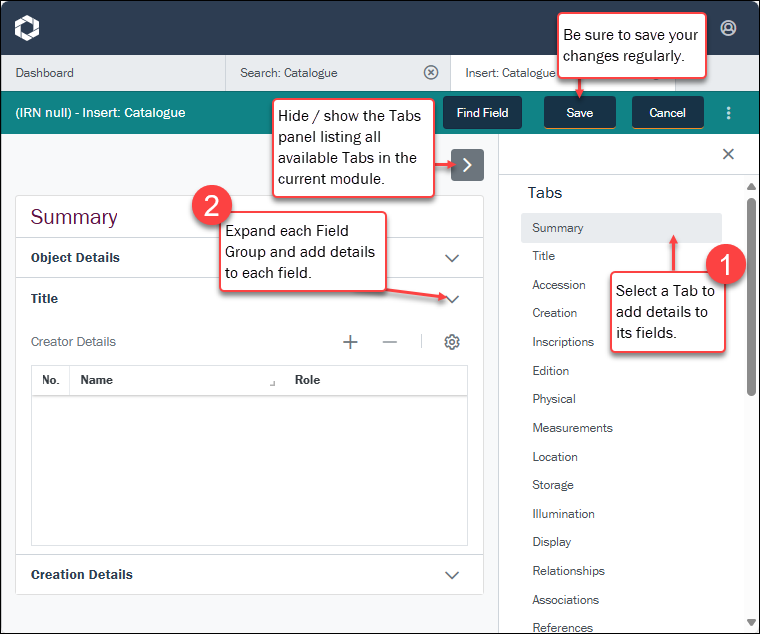This screenshot has width=760, height=634.
Task: Click the Tabs panel vertical scrollbar
Action: coord(751,300)
